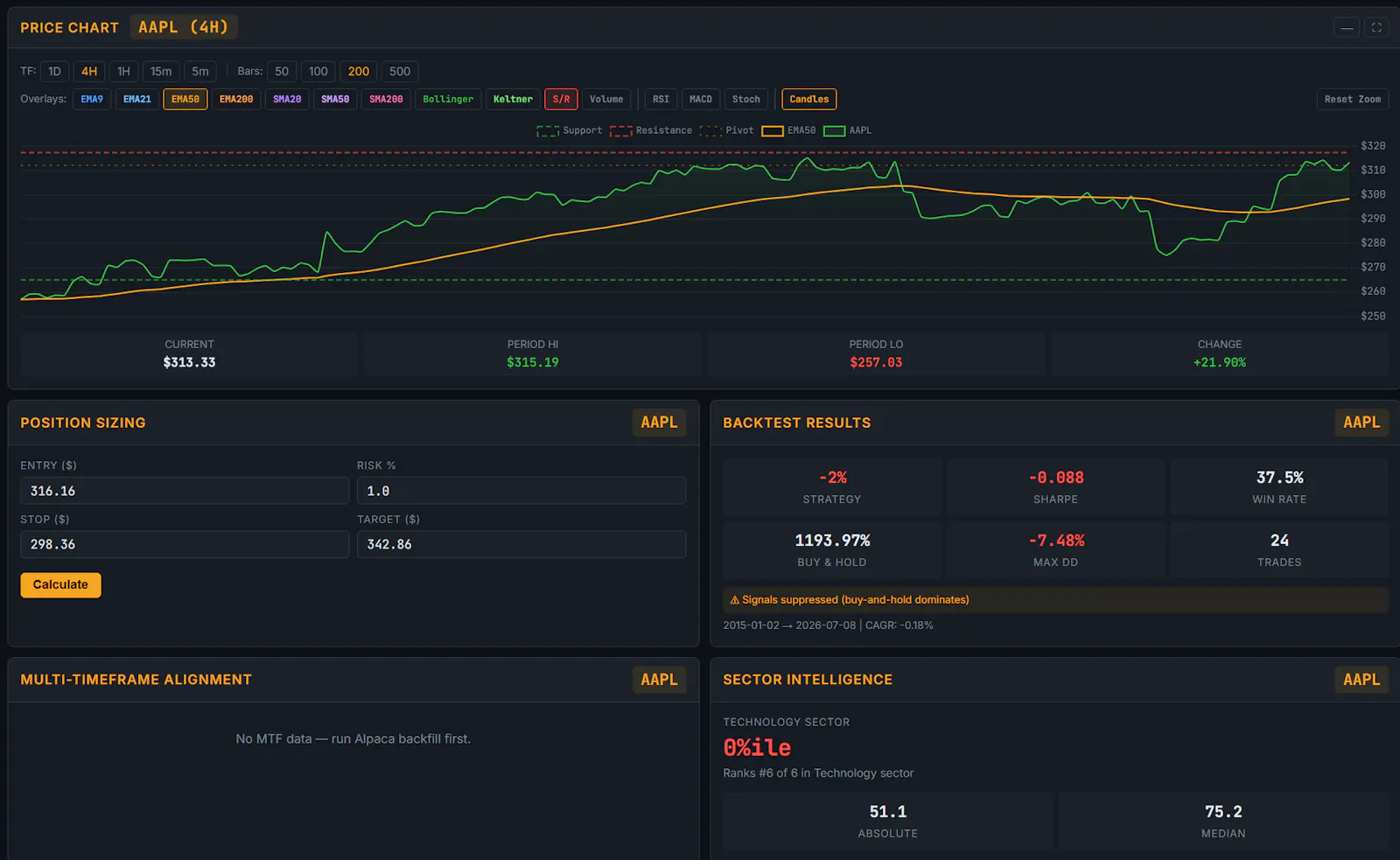The image size is (1400, 860).
Task: Select Period Lo value $257.03
Action: click(876, 362)
